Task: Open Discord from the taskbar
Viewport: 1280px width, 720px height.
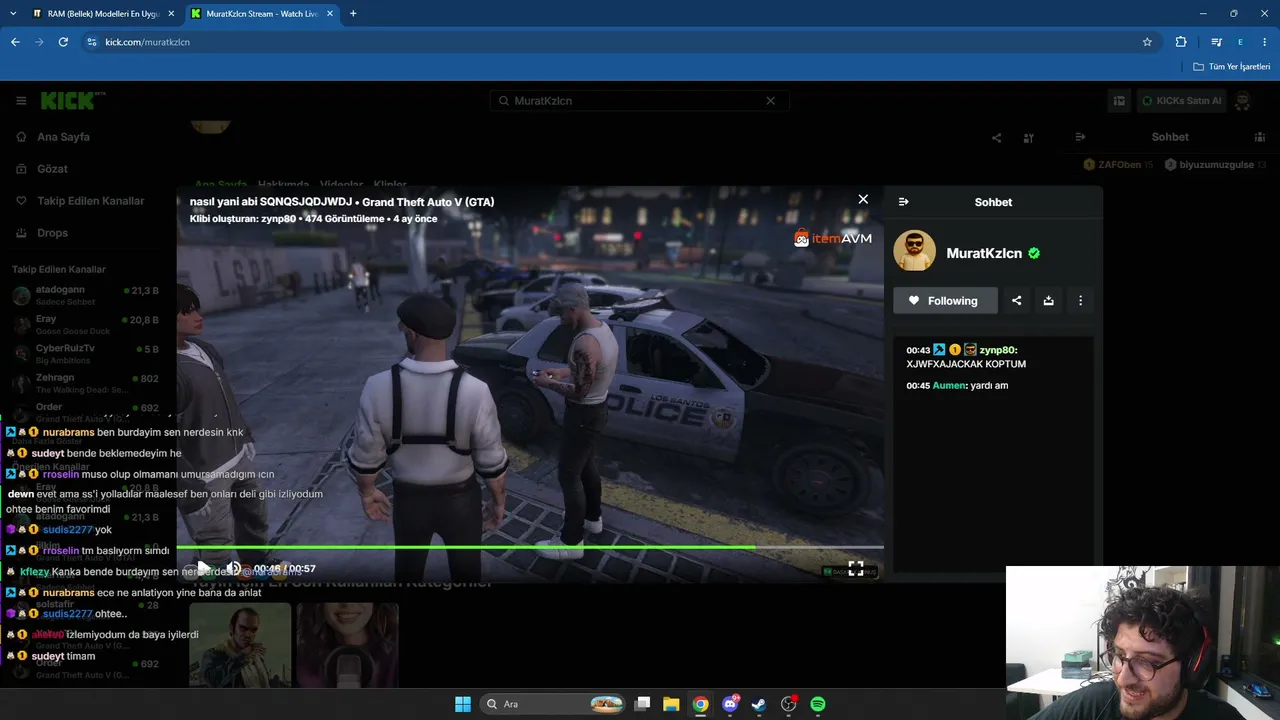Action: pos(730,704)
